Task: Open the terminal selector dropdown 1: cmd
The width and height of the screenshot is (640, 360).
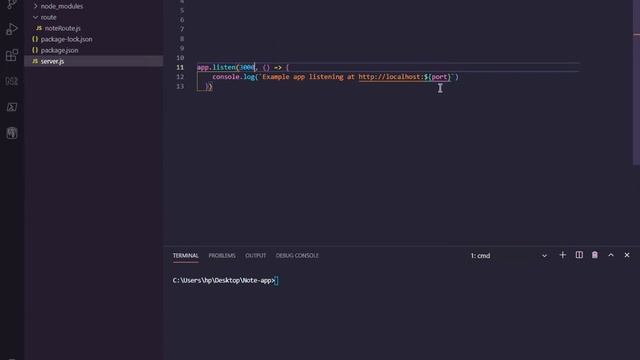Action: pyautogui.click(x=509, y=256)
